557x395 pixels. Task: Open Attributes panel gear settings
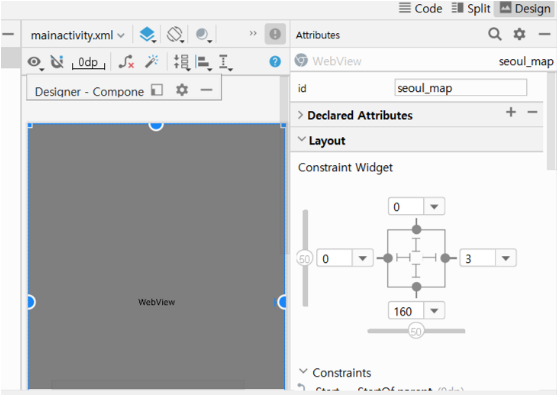click(x=519, y=34)
